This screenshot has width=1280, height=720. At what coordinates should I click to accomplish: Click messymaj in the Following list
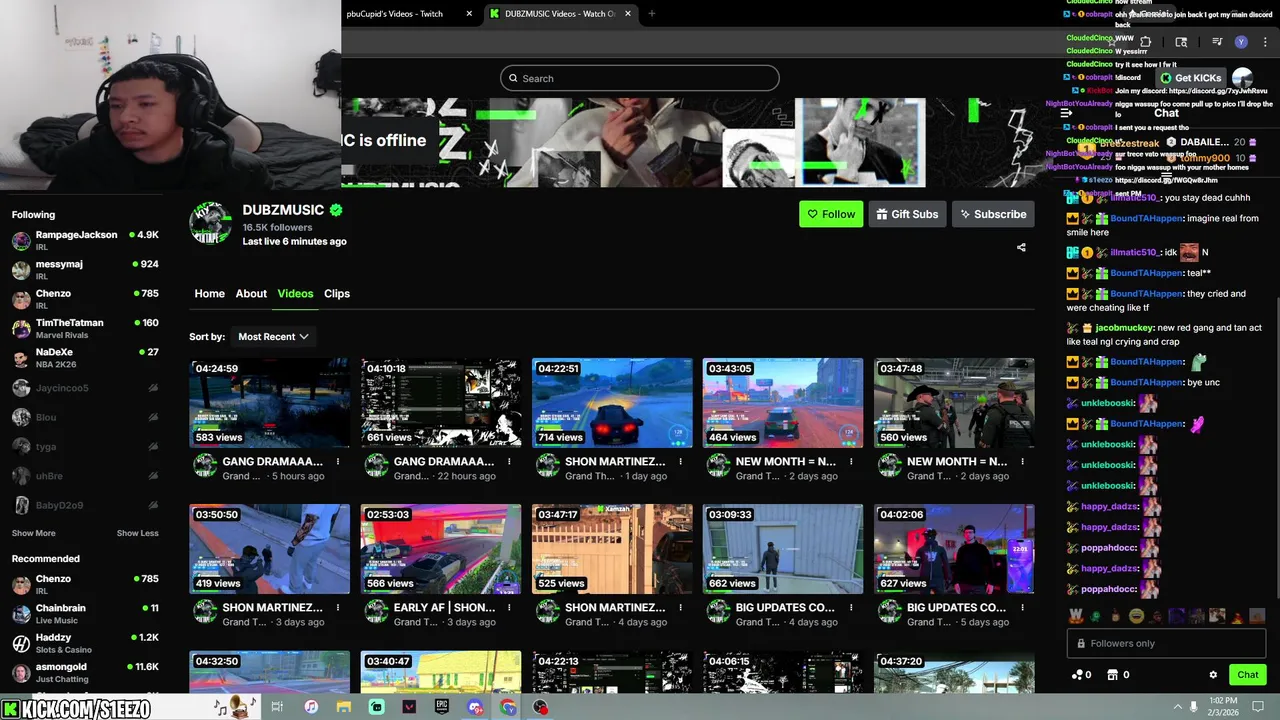click(x=85, y=270)
